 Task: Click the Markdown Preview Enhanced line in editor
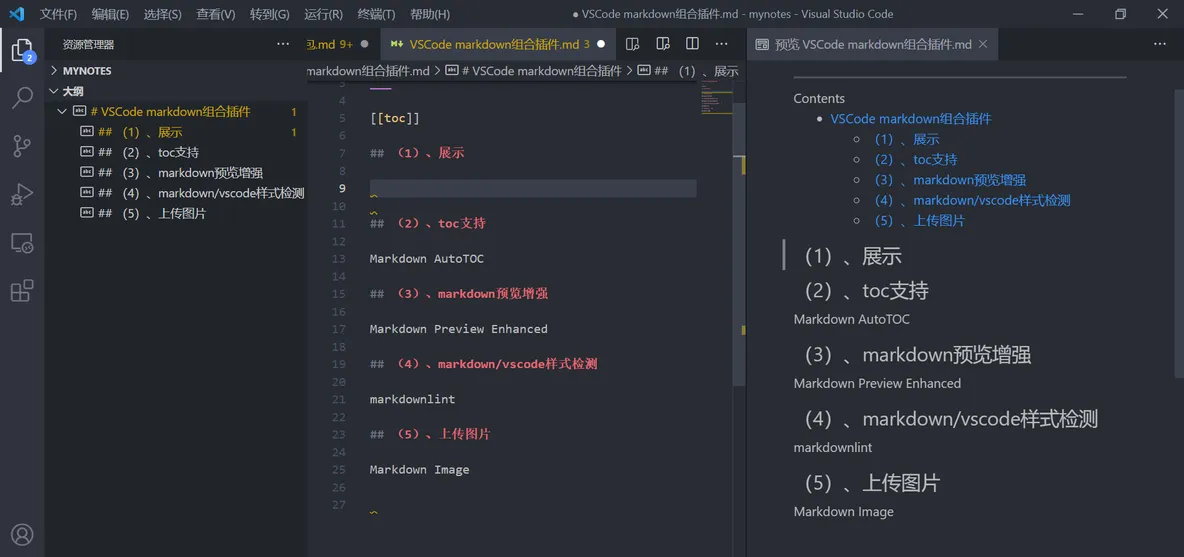click(x=458, y=329)
